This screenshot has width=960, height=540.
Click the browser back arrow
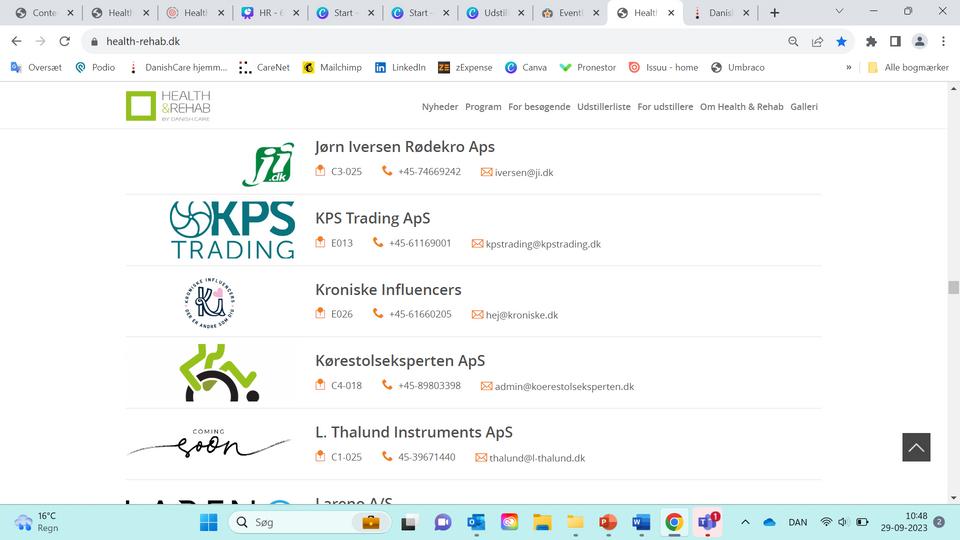click(17, 41)
